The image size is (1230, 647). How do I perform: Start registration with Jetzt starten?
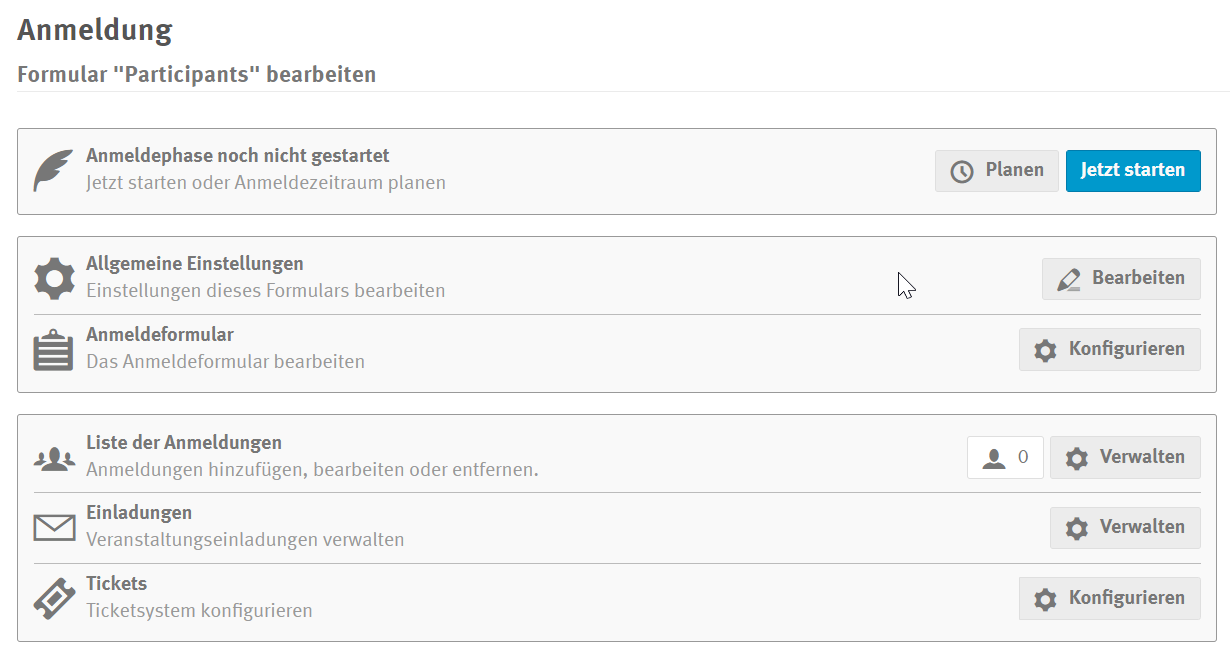pos(1132,170)
